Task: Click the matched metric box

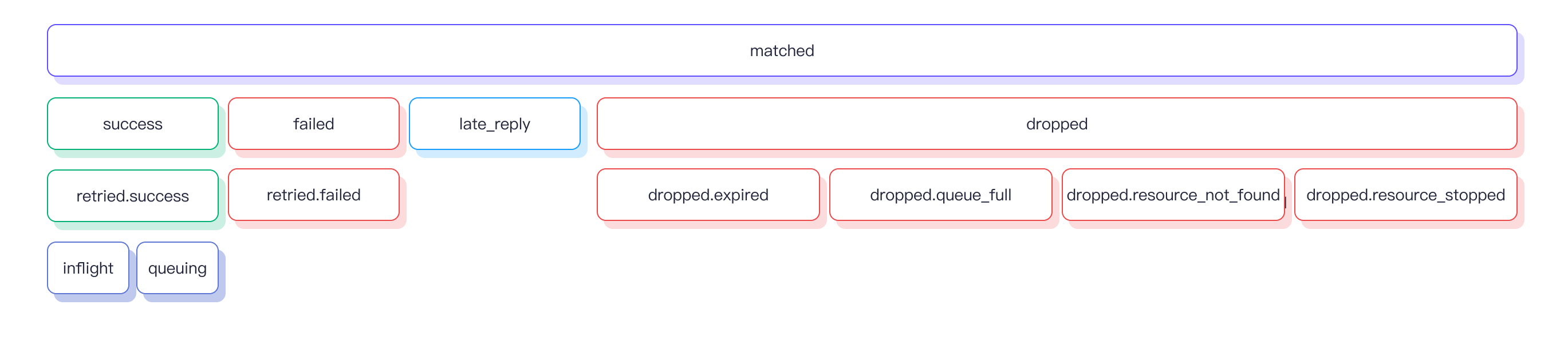Action: (x=782, y=50)
